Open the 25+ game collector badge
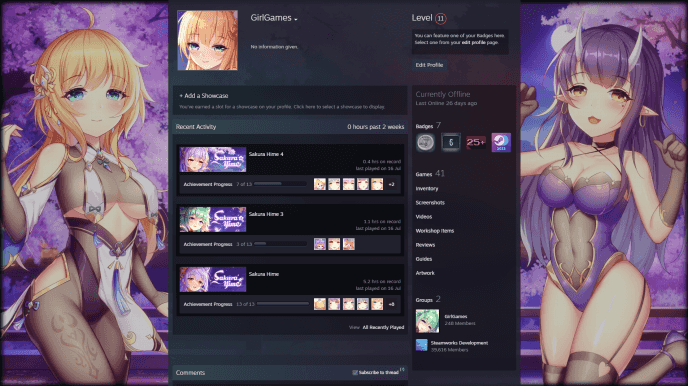The height and width of the screenshot is (386, 688). (476, 143)
